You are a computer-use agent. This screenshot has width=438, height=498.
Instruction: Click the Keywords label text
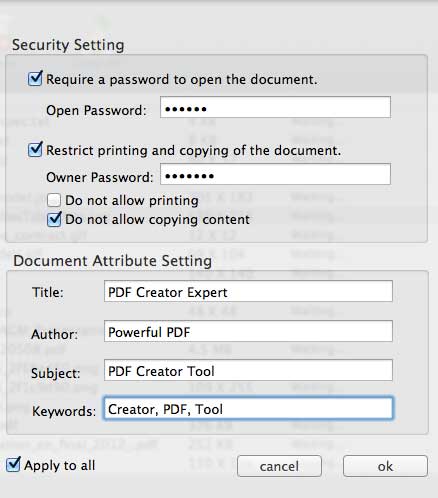point(64,411)
